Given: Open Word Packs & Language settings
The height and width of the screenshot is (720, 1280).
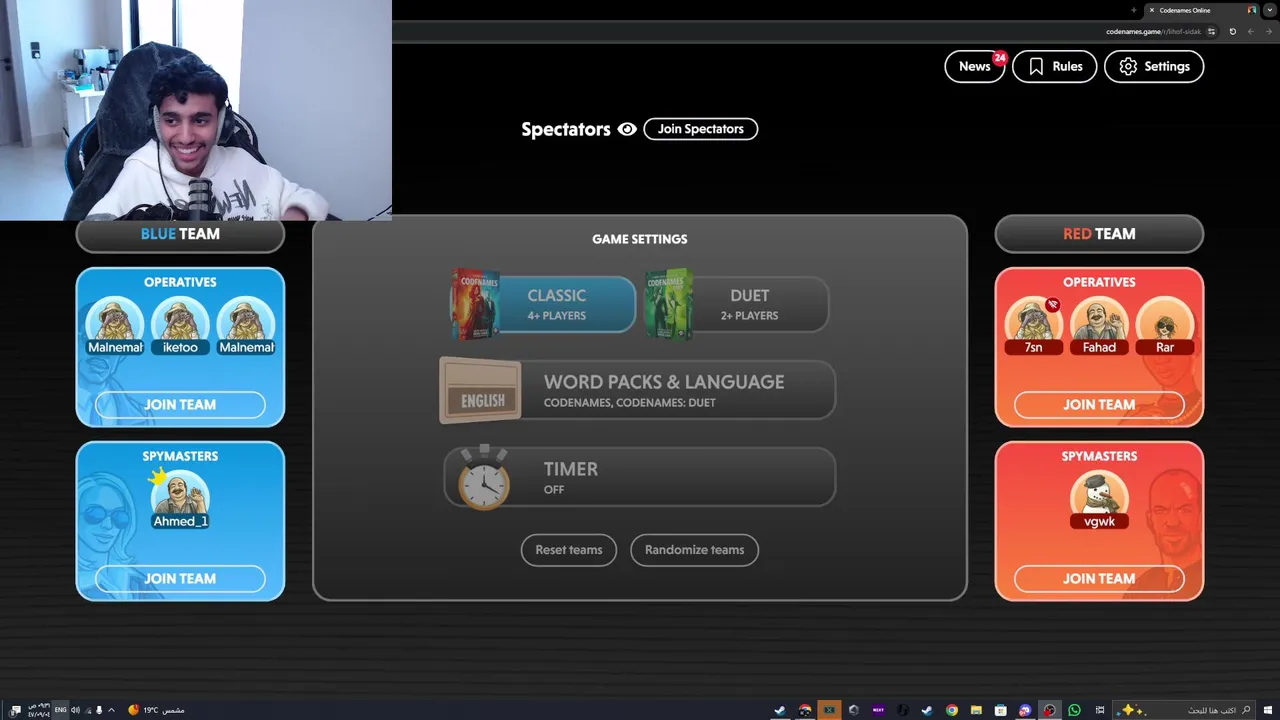Looking at the screenshot, I should tap(638, 390).
